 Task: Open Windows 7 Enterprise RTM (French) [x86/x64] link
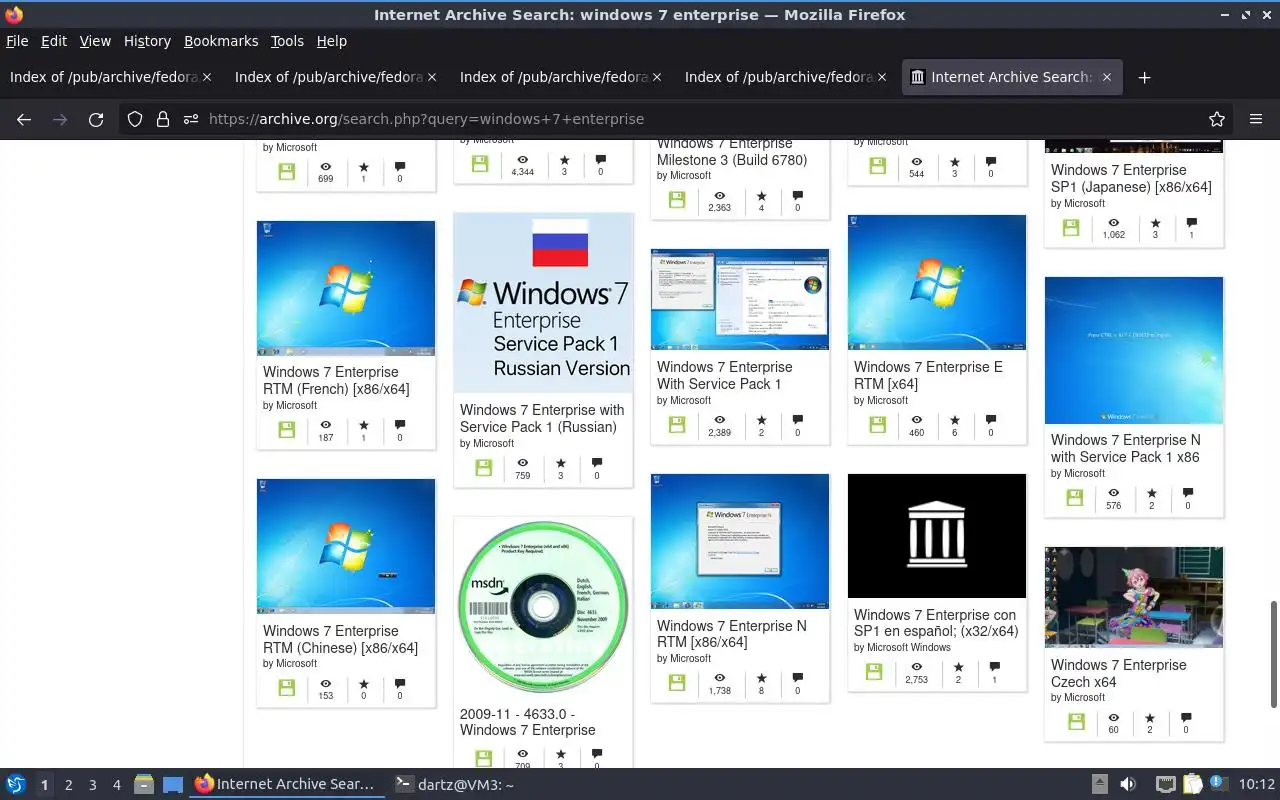point(336,381)
